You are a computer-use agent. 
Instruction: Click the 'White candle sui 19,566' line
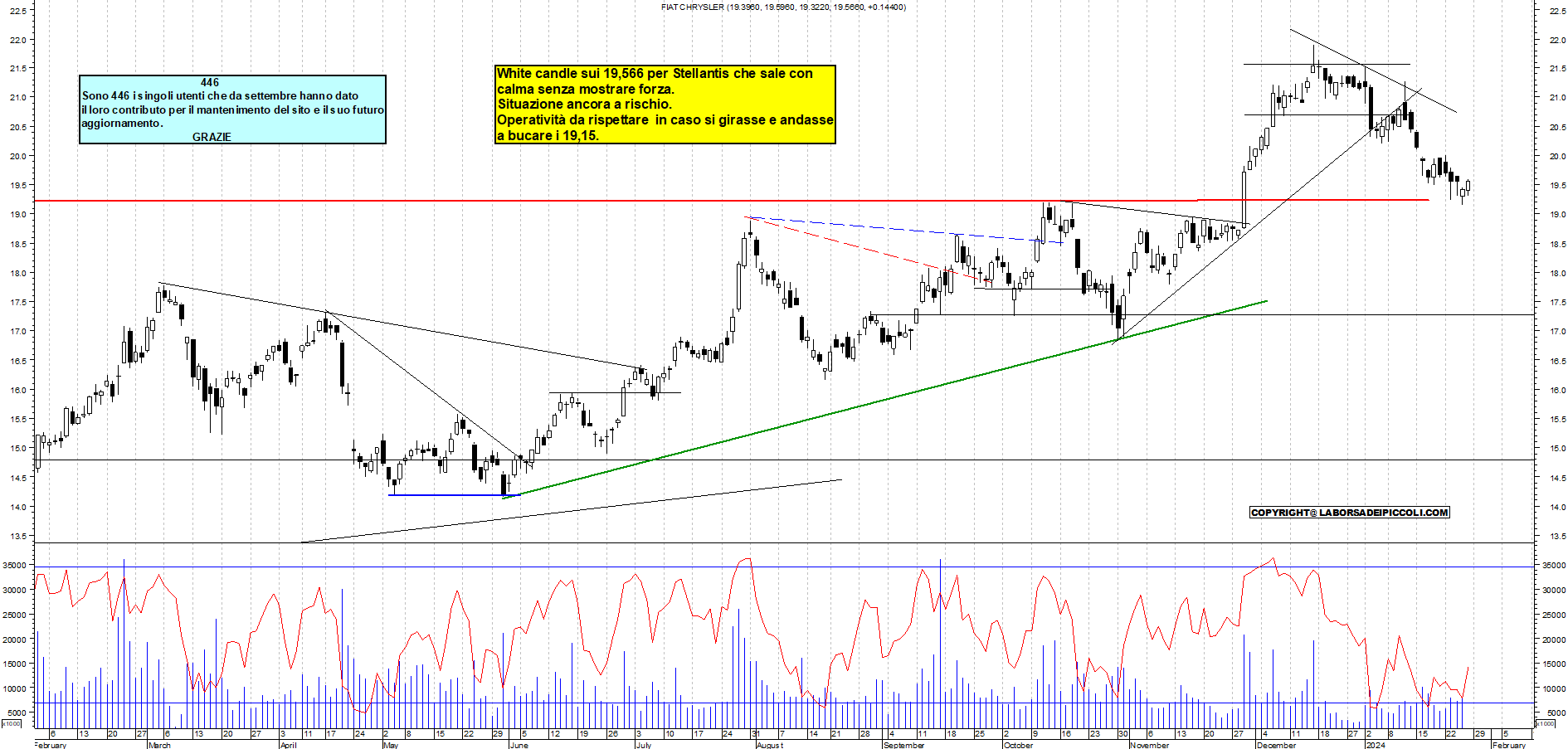655,73
